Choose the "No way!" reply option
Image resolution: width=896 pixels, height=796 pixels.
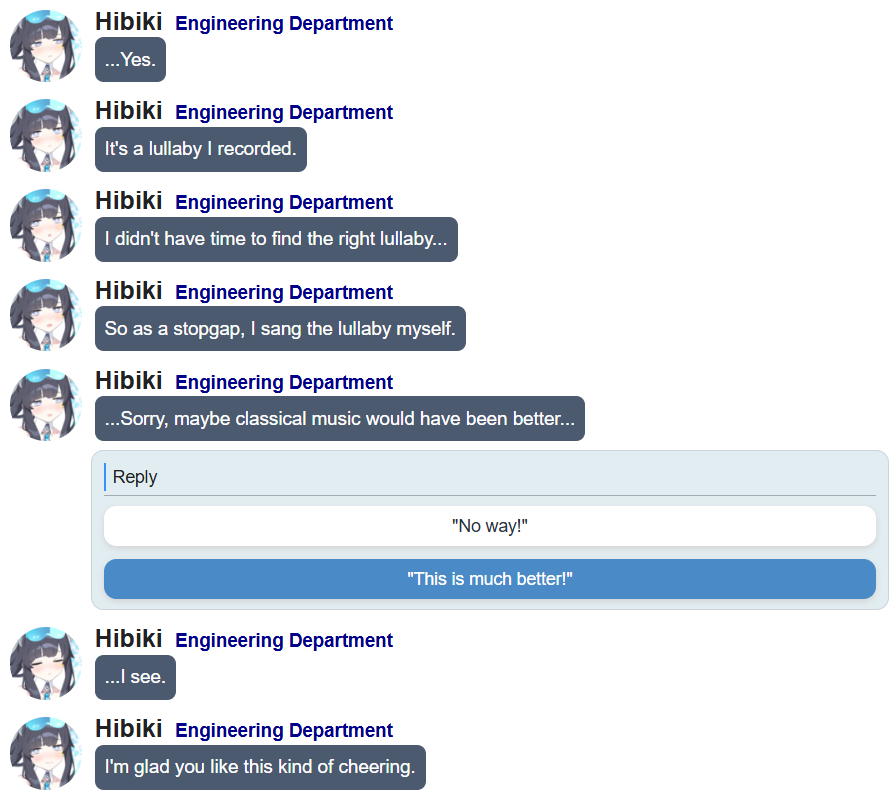pyautogui.click(x=490, y=526)
